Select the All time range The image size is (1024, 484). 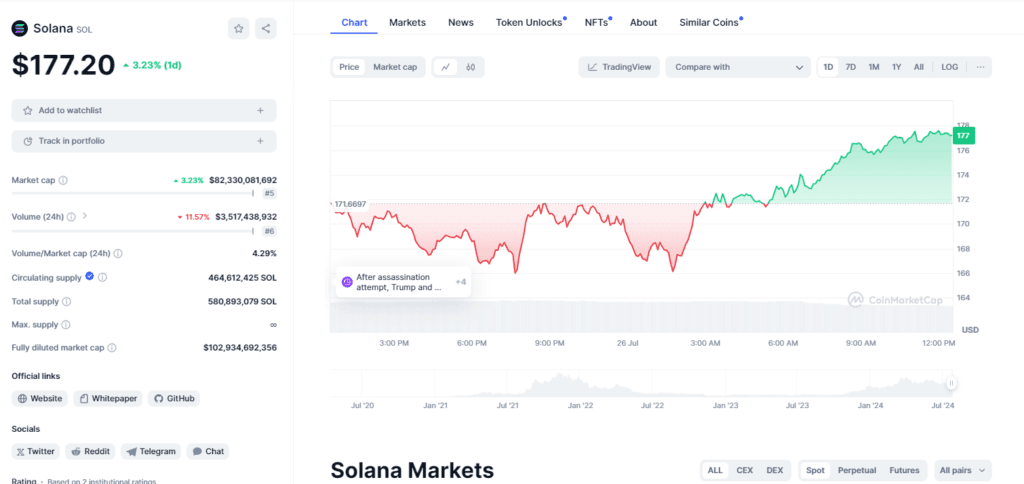coord(918,67)
